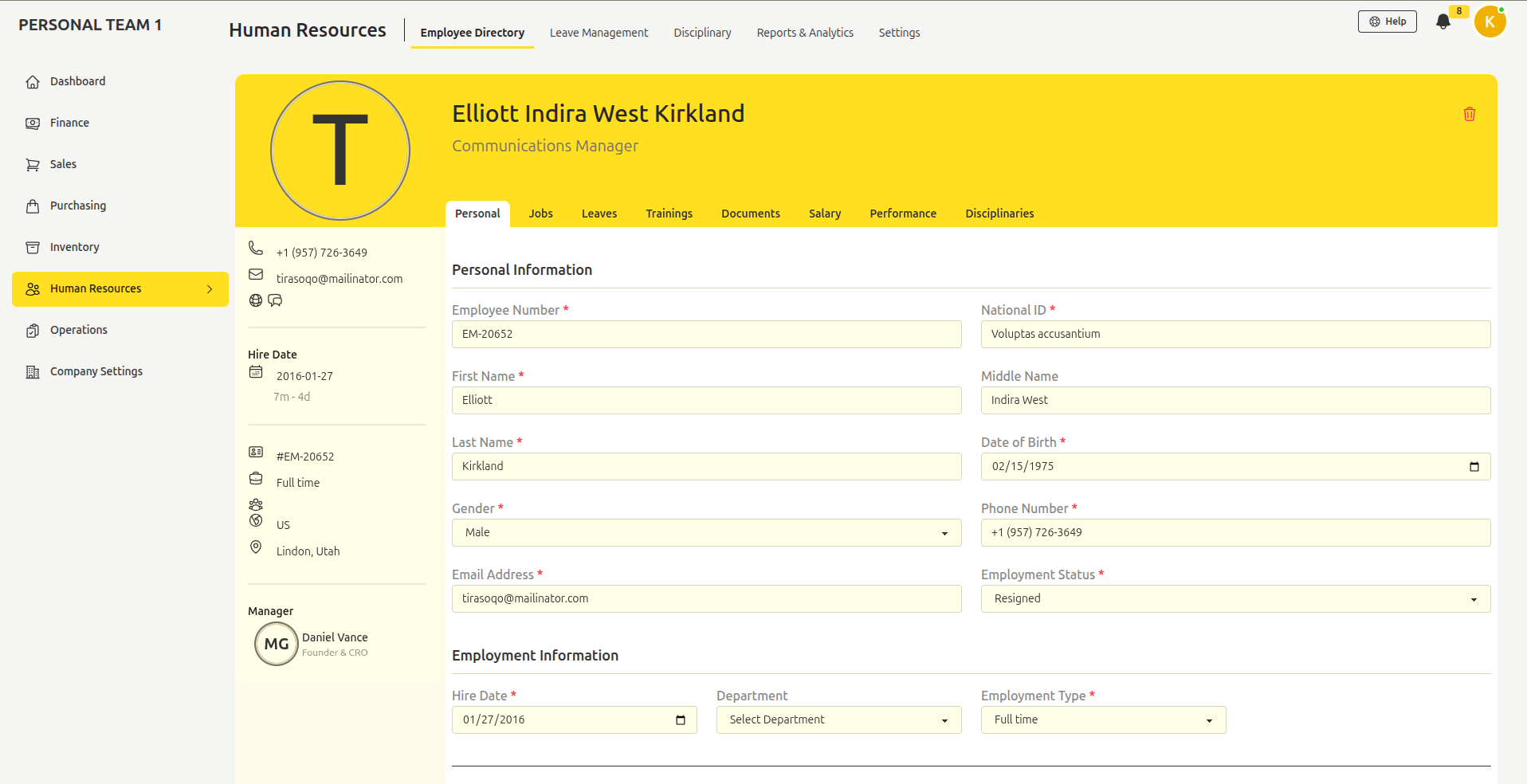Switch to the Leaves profile tab
The height and width of the screenshot is (784, 1527).
point(599,214)
